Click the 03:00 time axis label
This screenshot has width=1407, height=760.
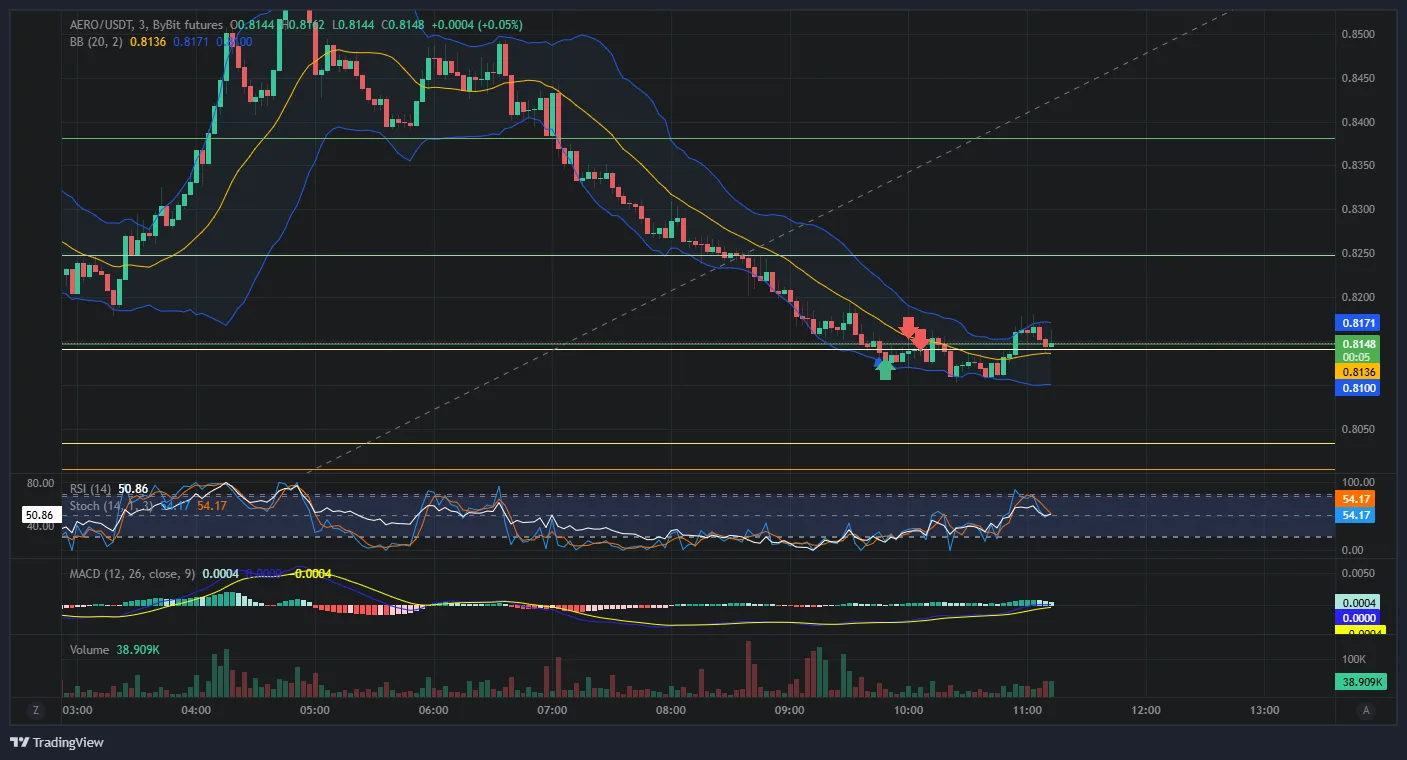[x=77, y=711]
